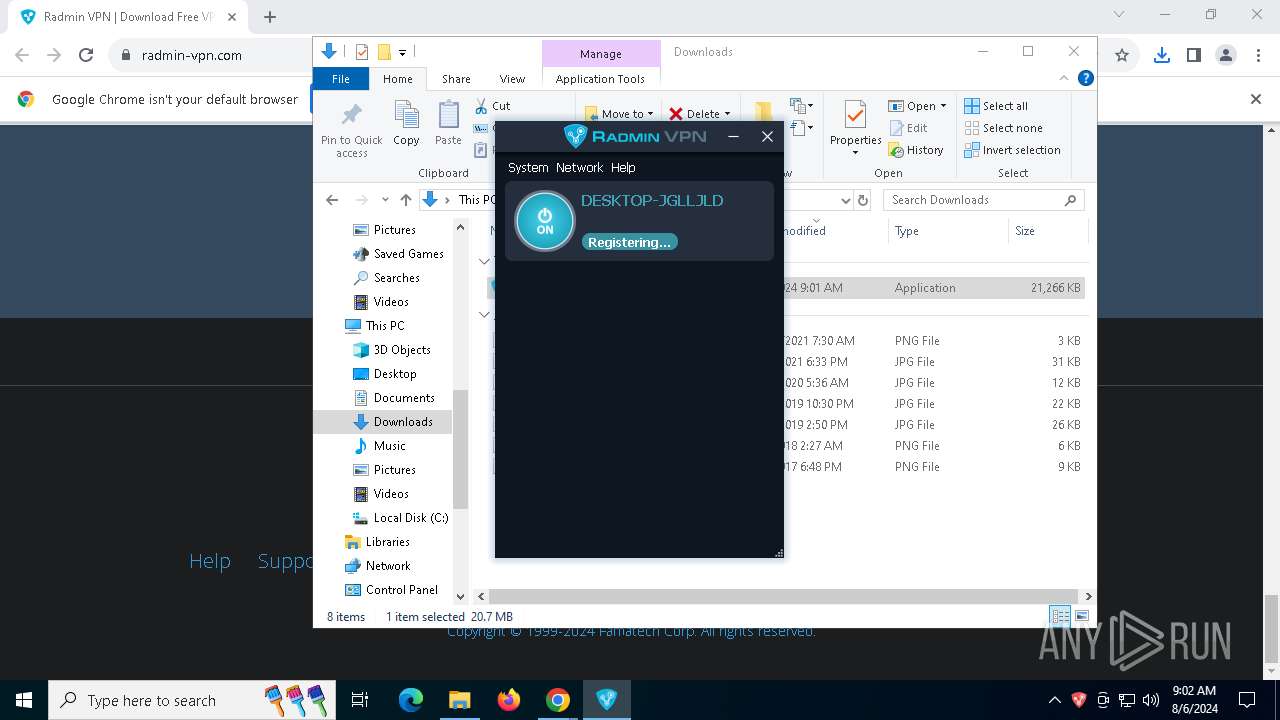The width and height of the screenshot is (1280, 720).
Task: Click the File Explorer Help question icon
Action: click(x=1086, y=78)
